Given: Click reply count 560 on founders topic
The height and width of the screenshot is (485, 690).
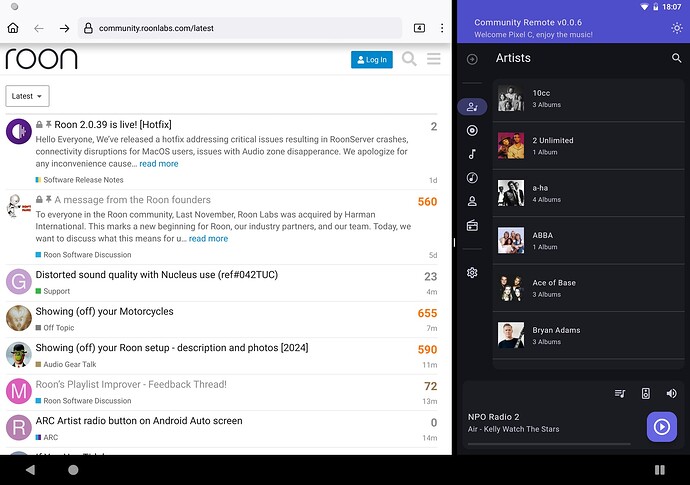Looking at the screenshot, I should pos(427,202).
